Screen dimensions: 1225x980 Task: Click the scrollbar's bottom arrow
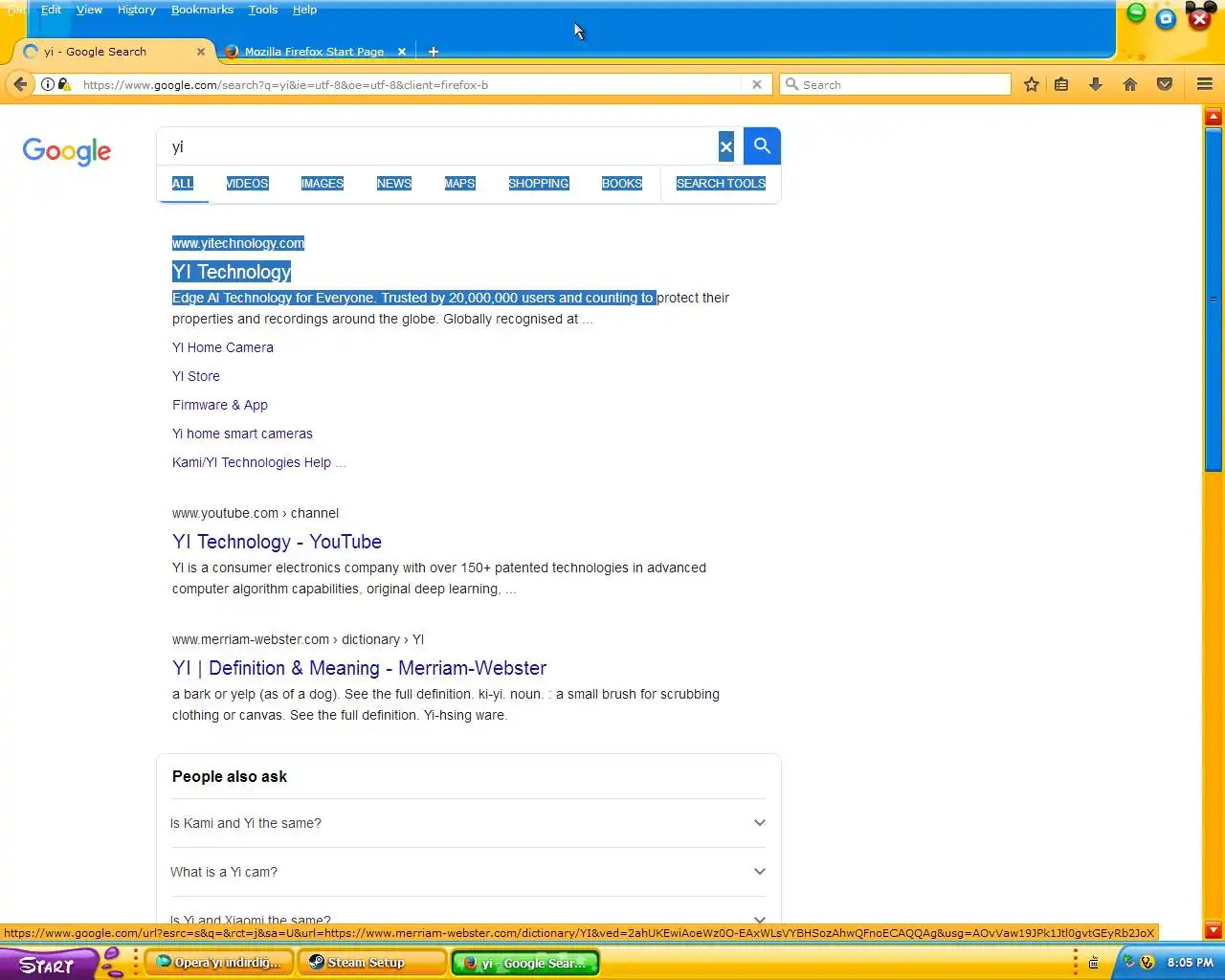click(1214, 929)
